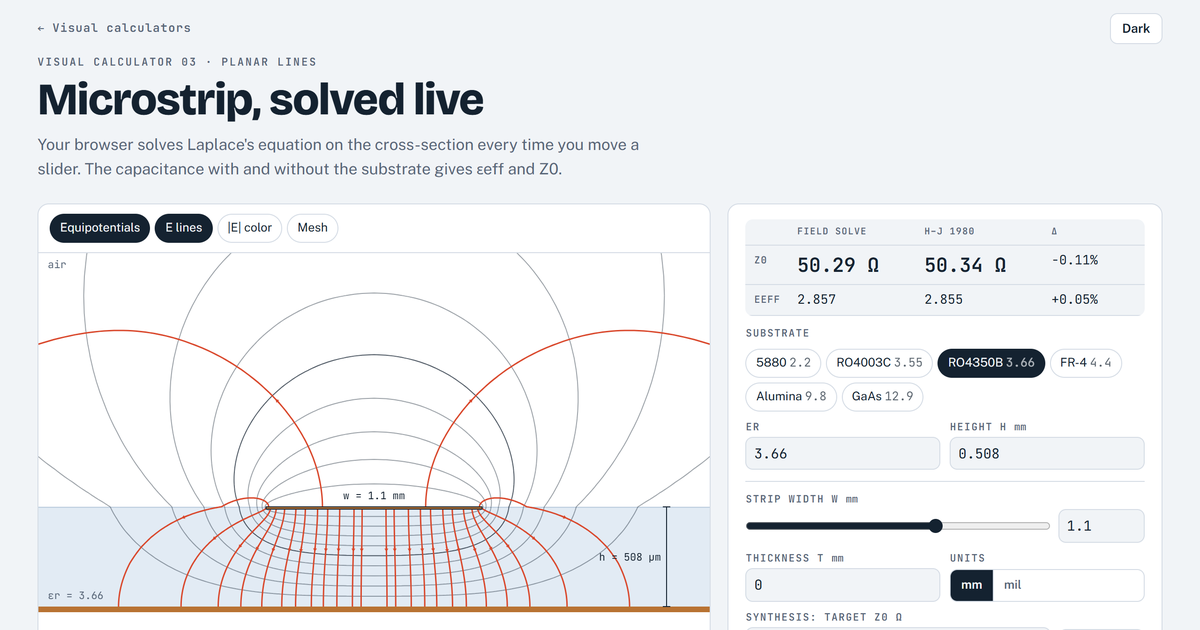Edit the ER permittivity field
The height and width of the screenshot is (630, 1200).
click(x=843, y=454)
